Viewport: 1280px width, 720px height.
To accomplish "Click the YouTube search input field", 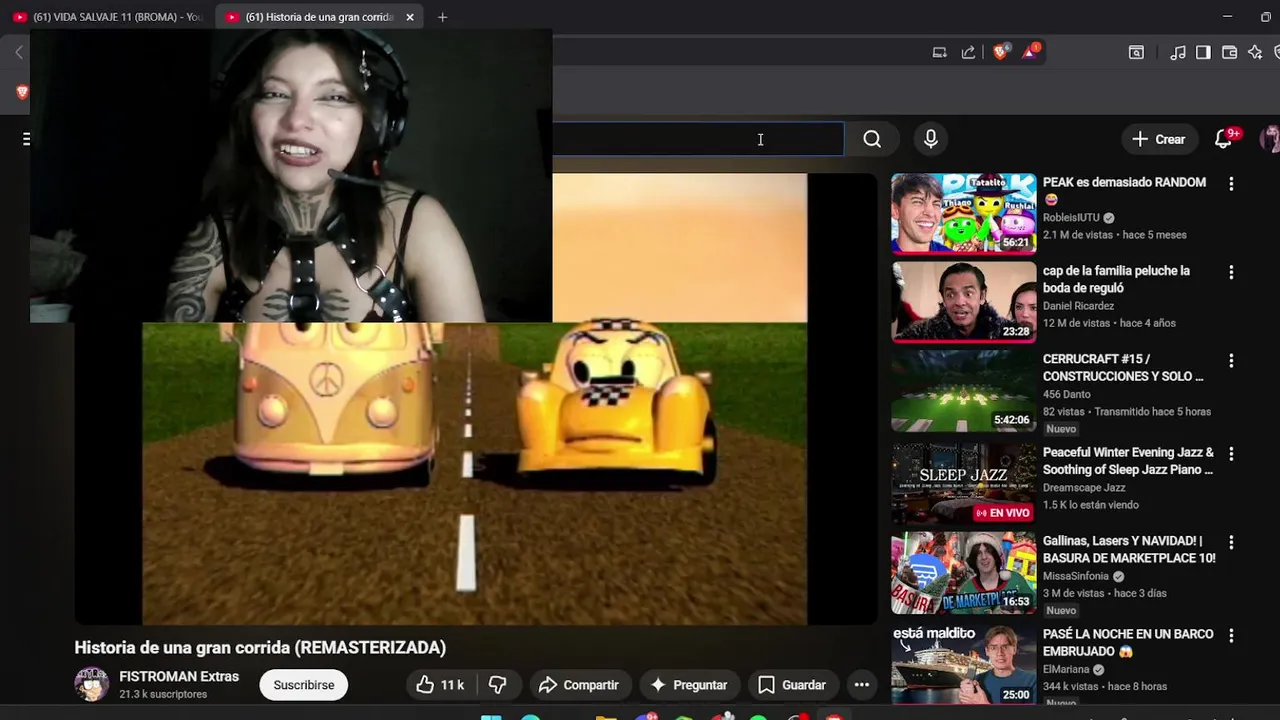I will tap(698, 139).
